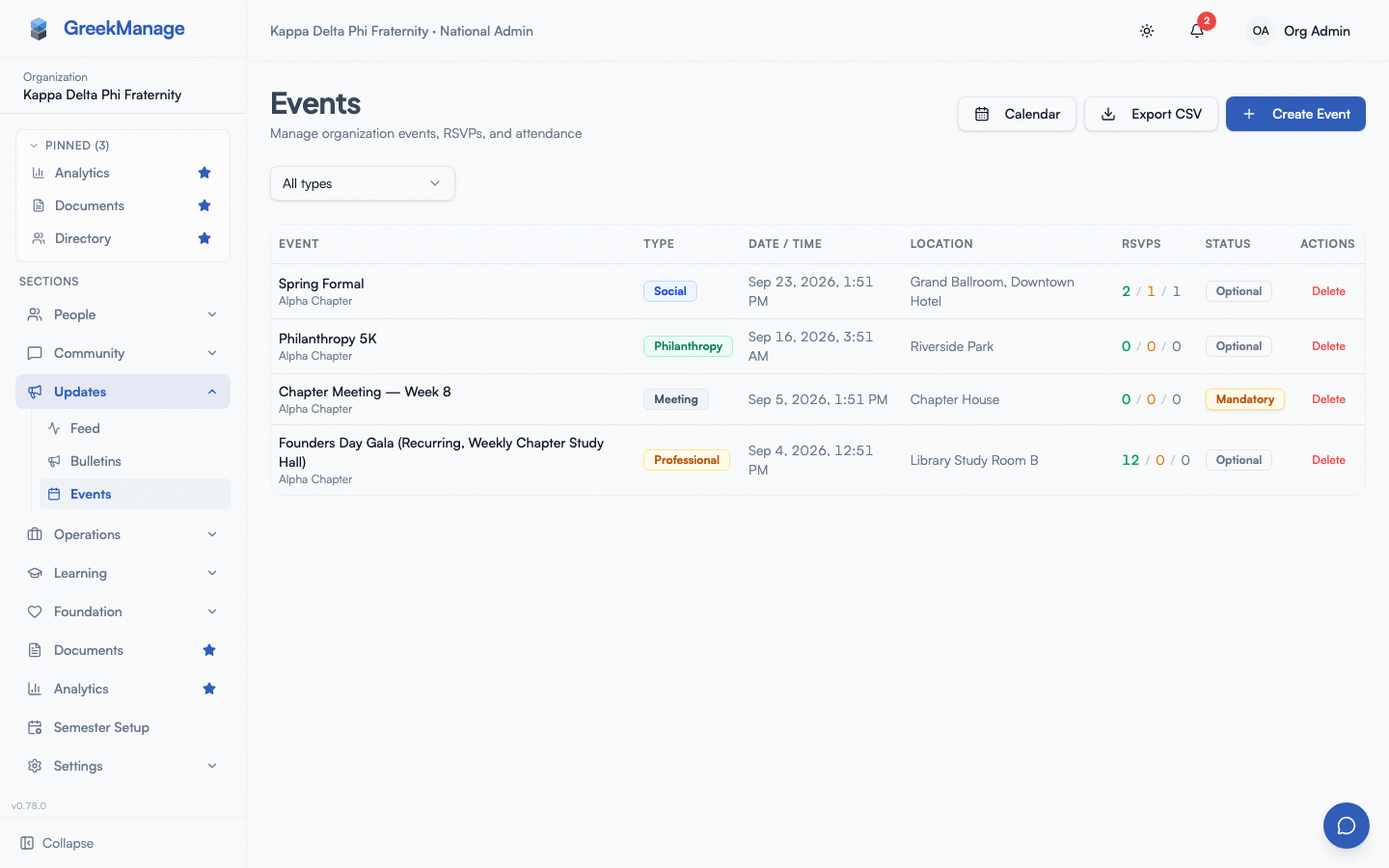Collapse the sidebar
The height and width of the screenshot is (868, 1389).
point(58,843)
